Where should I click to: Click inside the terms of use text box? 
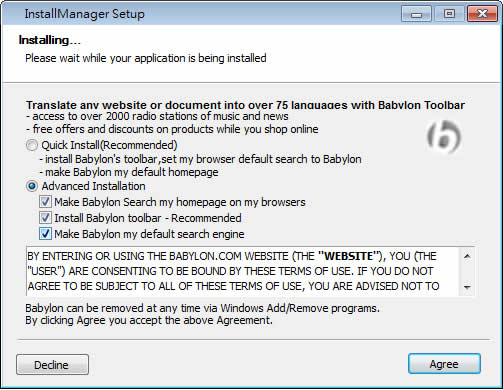pos(243,271)
